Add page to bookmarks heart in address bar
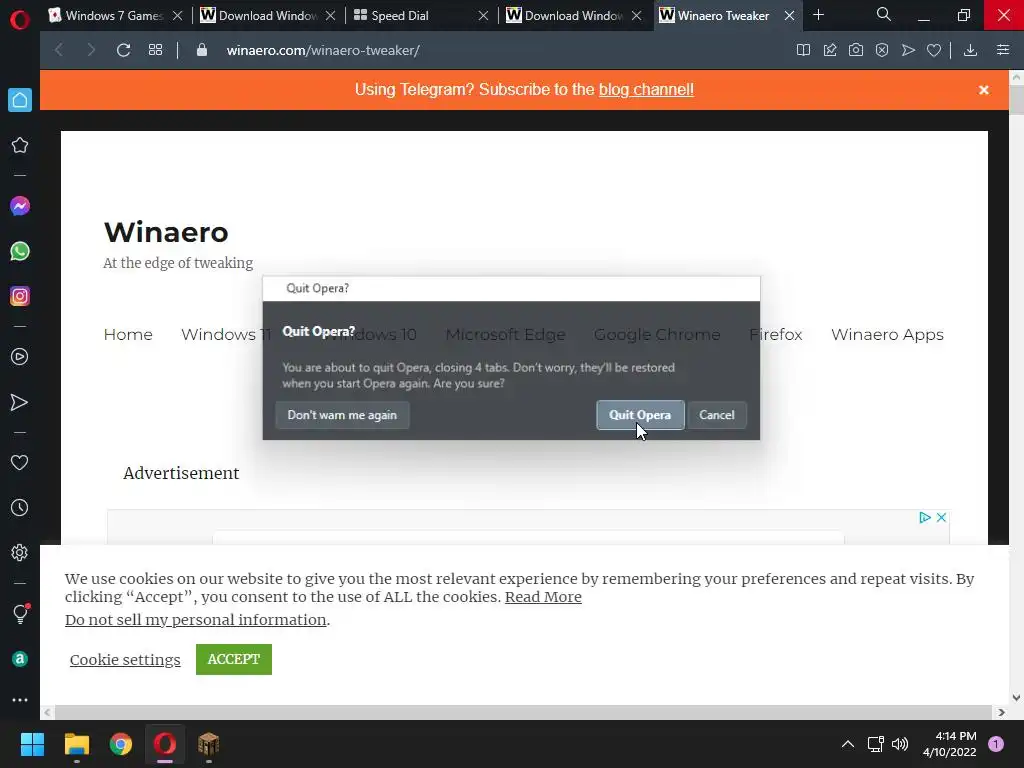Screen dimensions: 1024x768 coord(934,50)
